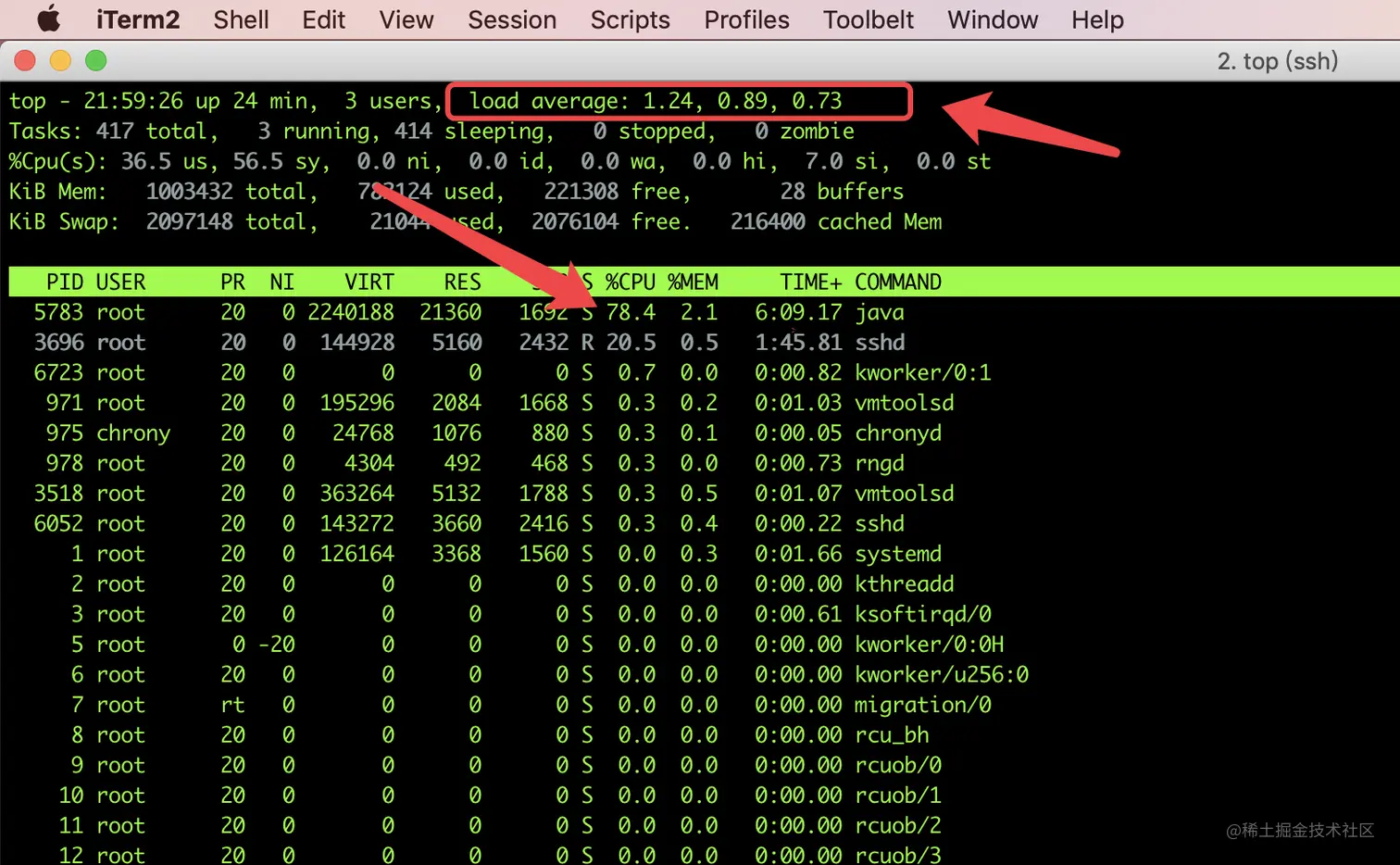Open the Toolbelt menu
The height and width of the screenshot is (865, 1400).
click(x=868, y=19)
